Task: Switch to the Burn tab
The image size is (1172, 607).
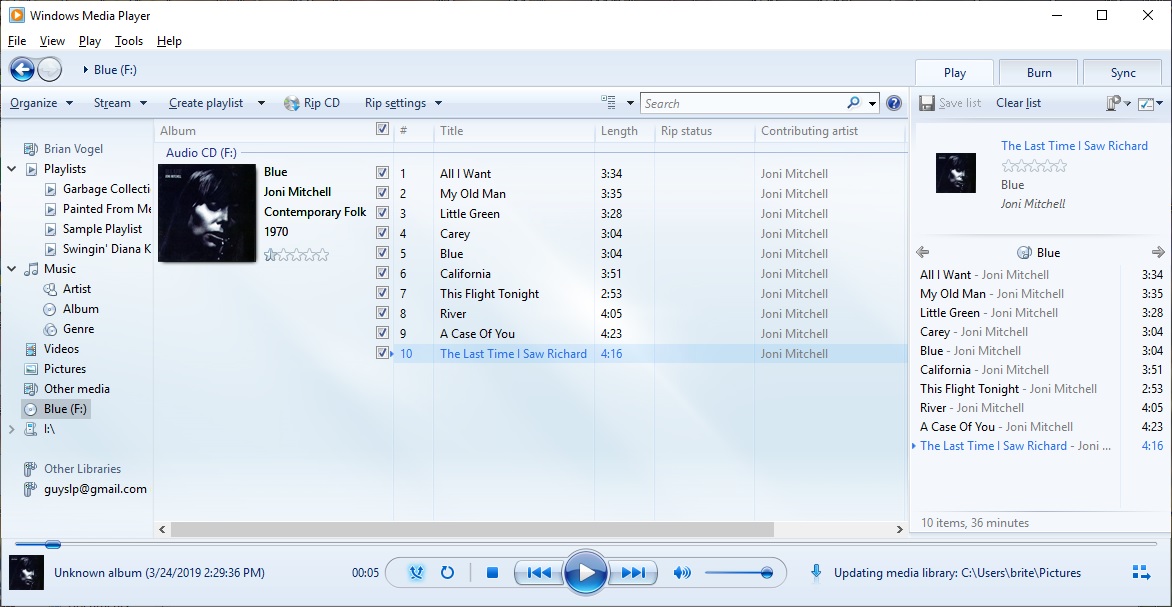Action: pos(1039,72)
